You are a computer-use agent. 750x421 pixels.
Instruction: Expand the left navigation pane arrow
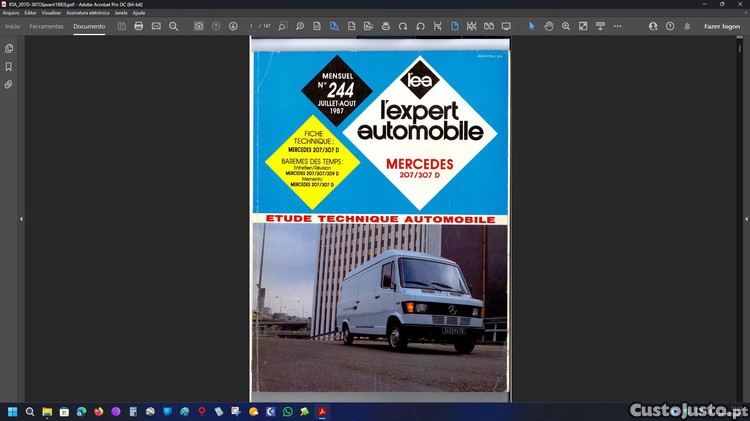(21, 219)
